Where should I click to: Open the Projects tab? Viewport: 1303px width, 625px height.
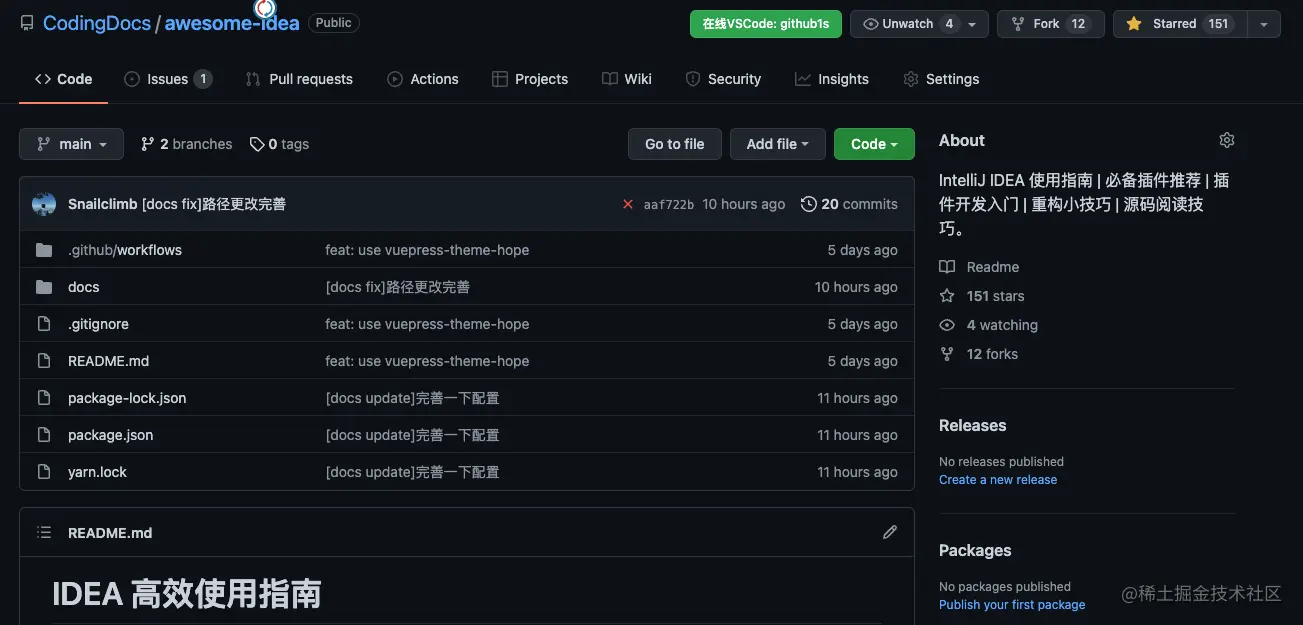pos(530,79)
